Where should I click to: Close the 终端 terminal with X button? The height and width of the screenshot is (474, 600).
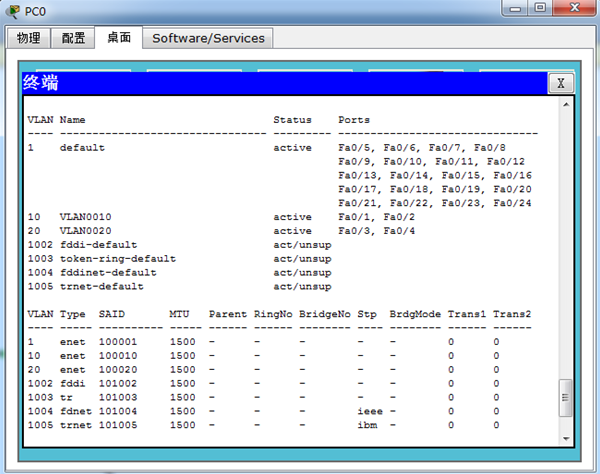coord(561,83)
